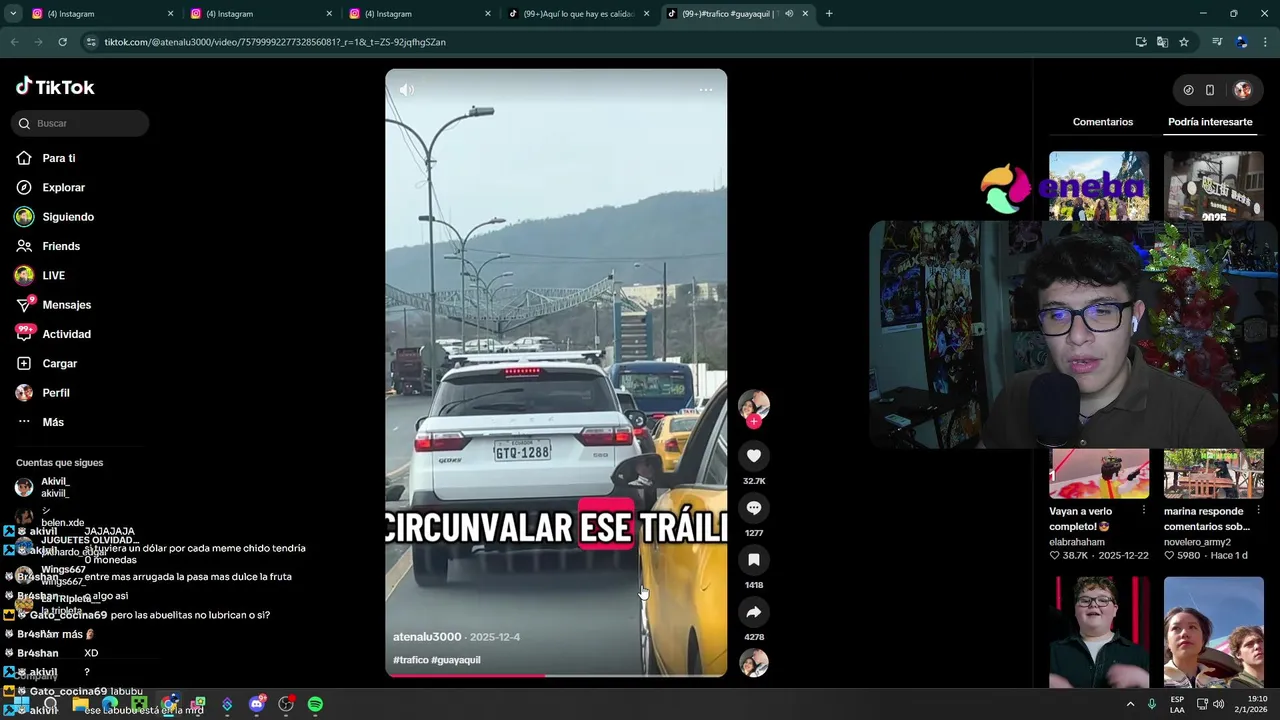Image resolution: width=1280 pixels, height=720 pixels.
Task: Open the video creator's avatar
Action: coord(754,404)
